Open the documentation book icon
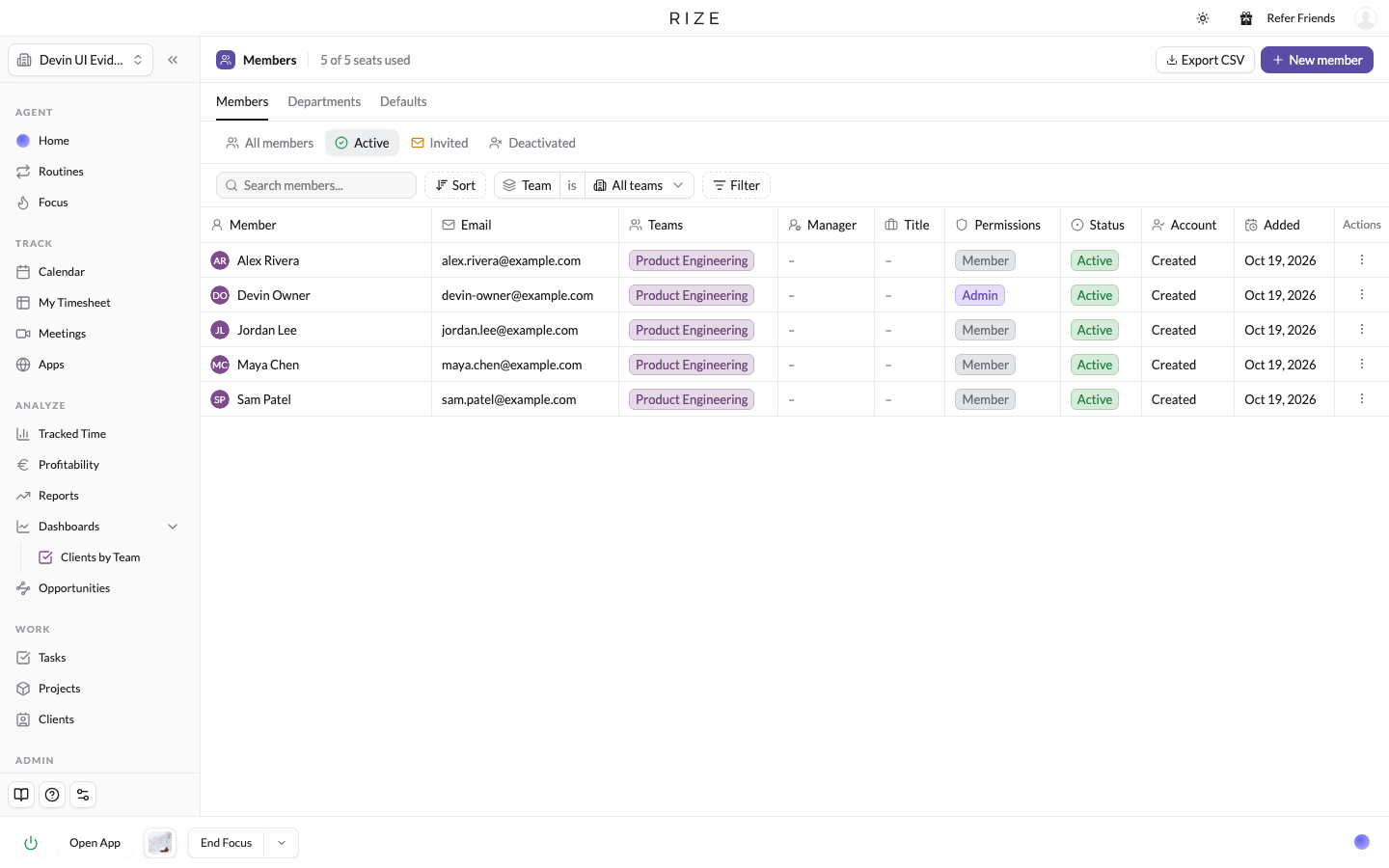1389x868 pixels. click(x=21, y=795)
